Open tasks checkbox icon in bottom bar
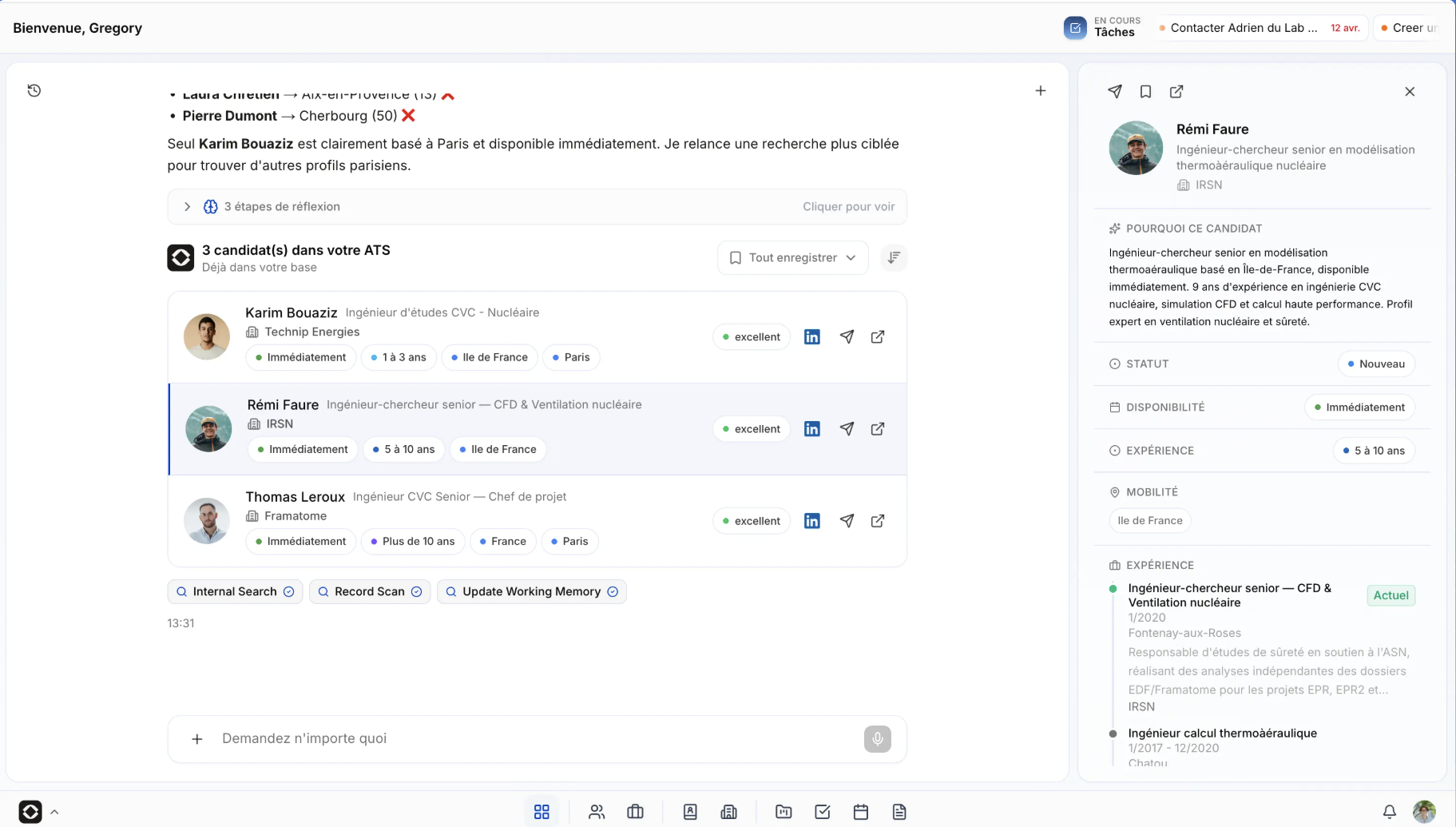Viewport: 1456px width, 827px height. [x=822, y=812]
